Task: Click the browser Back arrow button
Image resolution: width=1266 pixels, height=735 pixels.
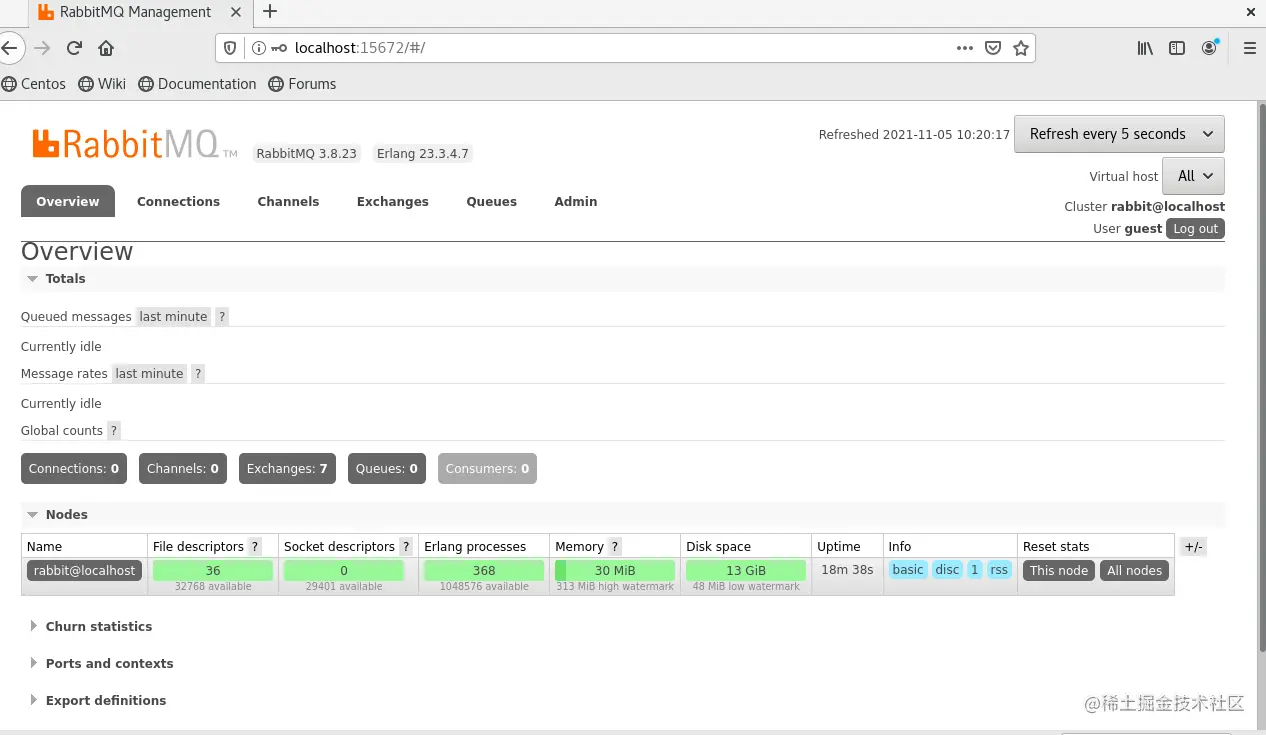Action: [x=8, y=48]
